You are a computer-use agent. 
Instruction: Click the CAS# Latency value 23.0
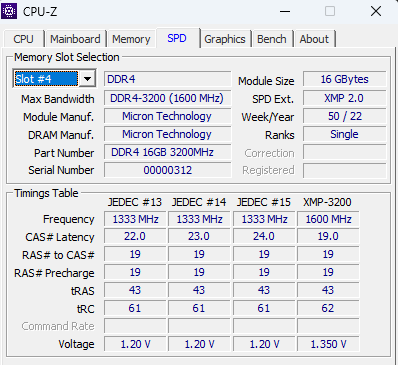199,236
